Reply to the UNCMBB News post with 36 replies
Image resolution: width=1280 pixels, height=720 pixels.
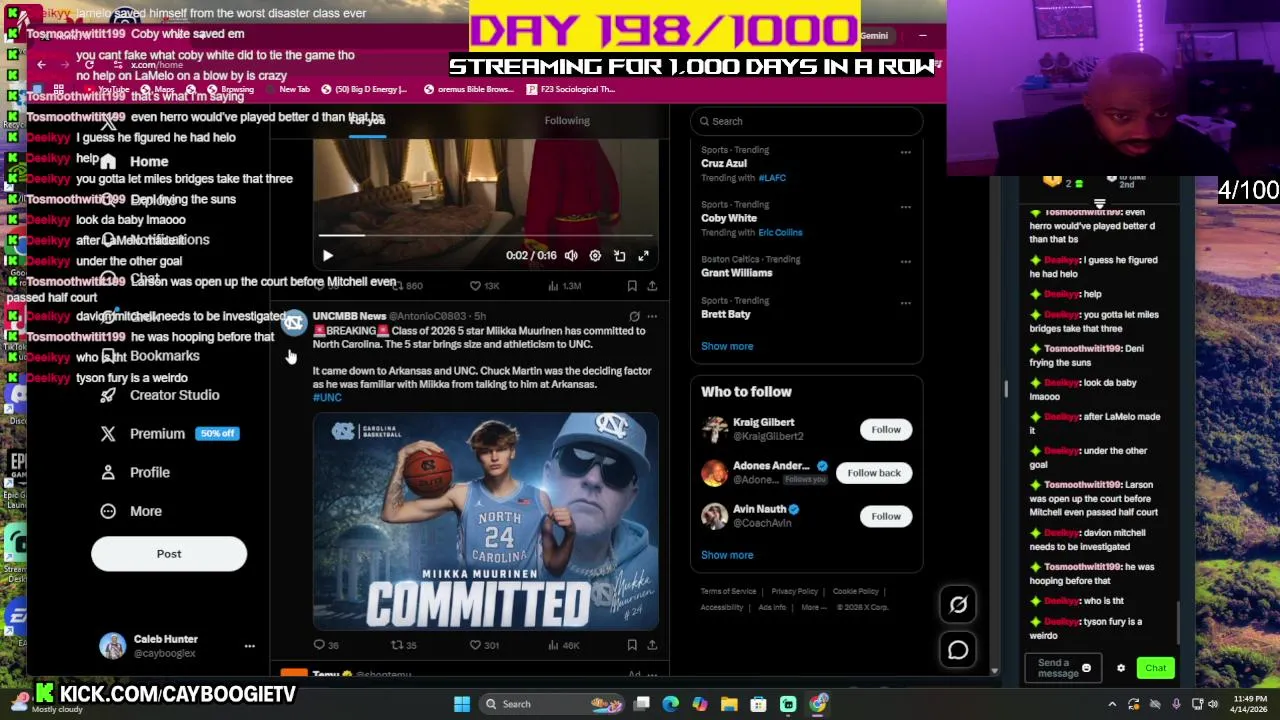pyautogui.click(x=326, y=645)
